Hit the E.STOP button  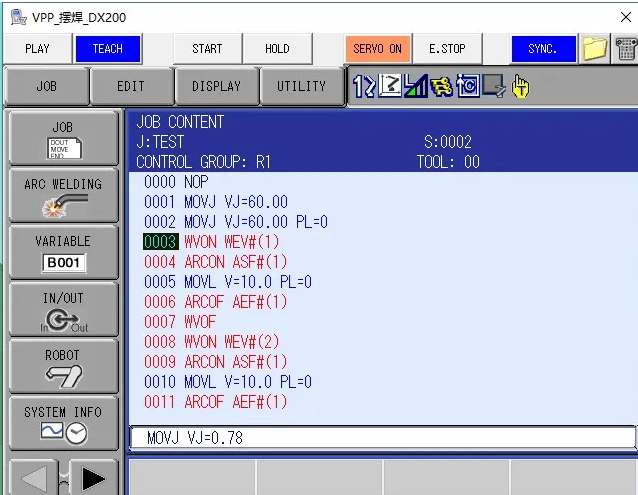[447, 49]
